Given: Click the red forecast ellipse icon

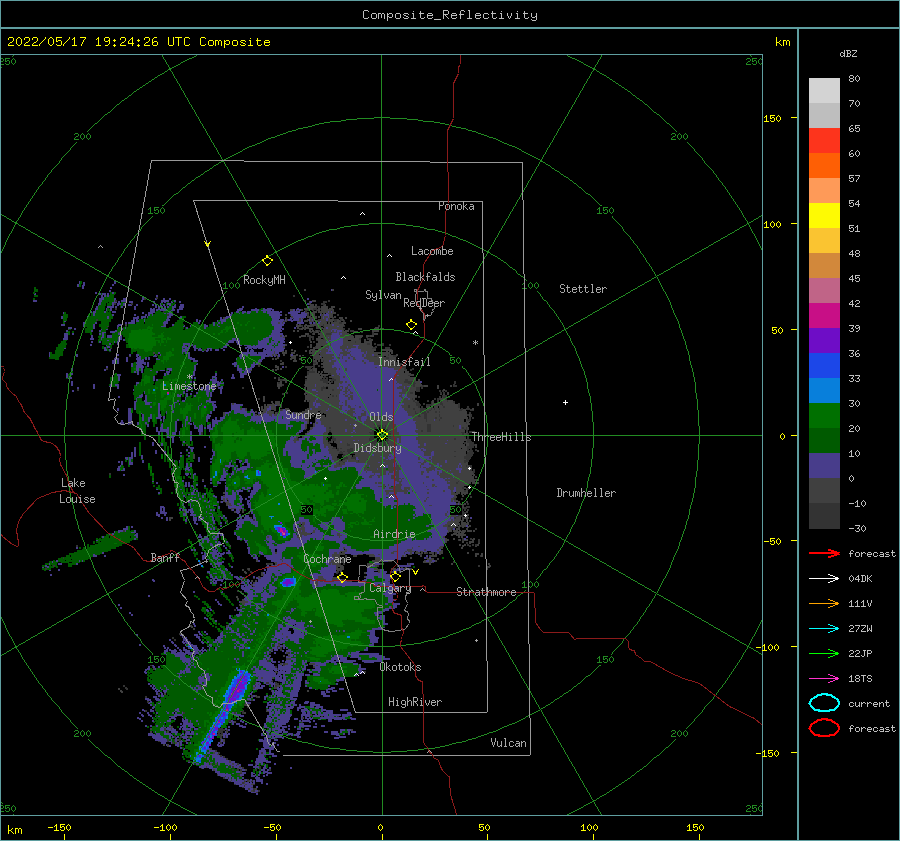Looking at the screenshot, I should tap(824, 728).
